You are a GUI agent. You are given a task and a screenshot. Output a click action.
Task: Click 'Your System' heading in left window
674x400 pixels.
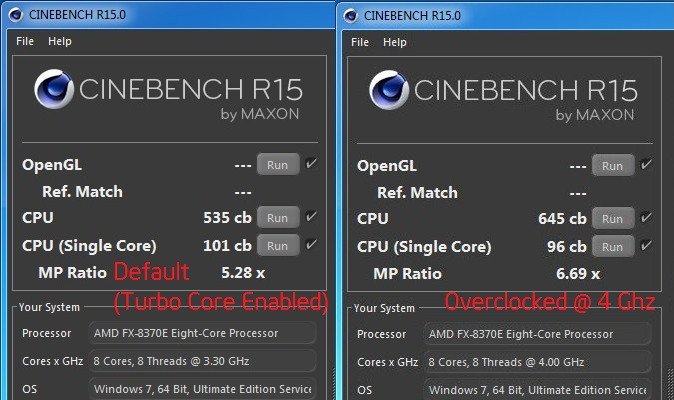click(49, 307)
